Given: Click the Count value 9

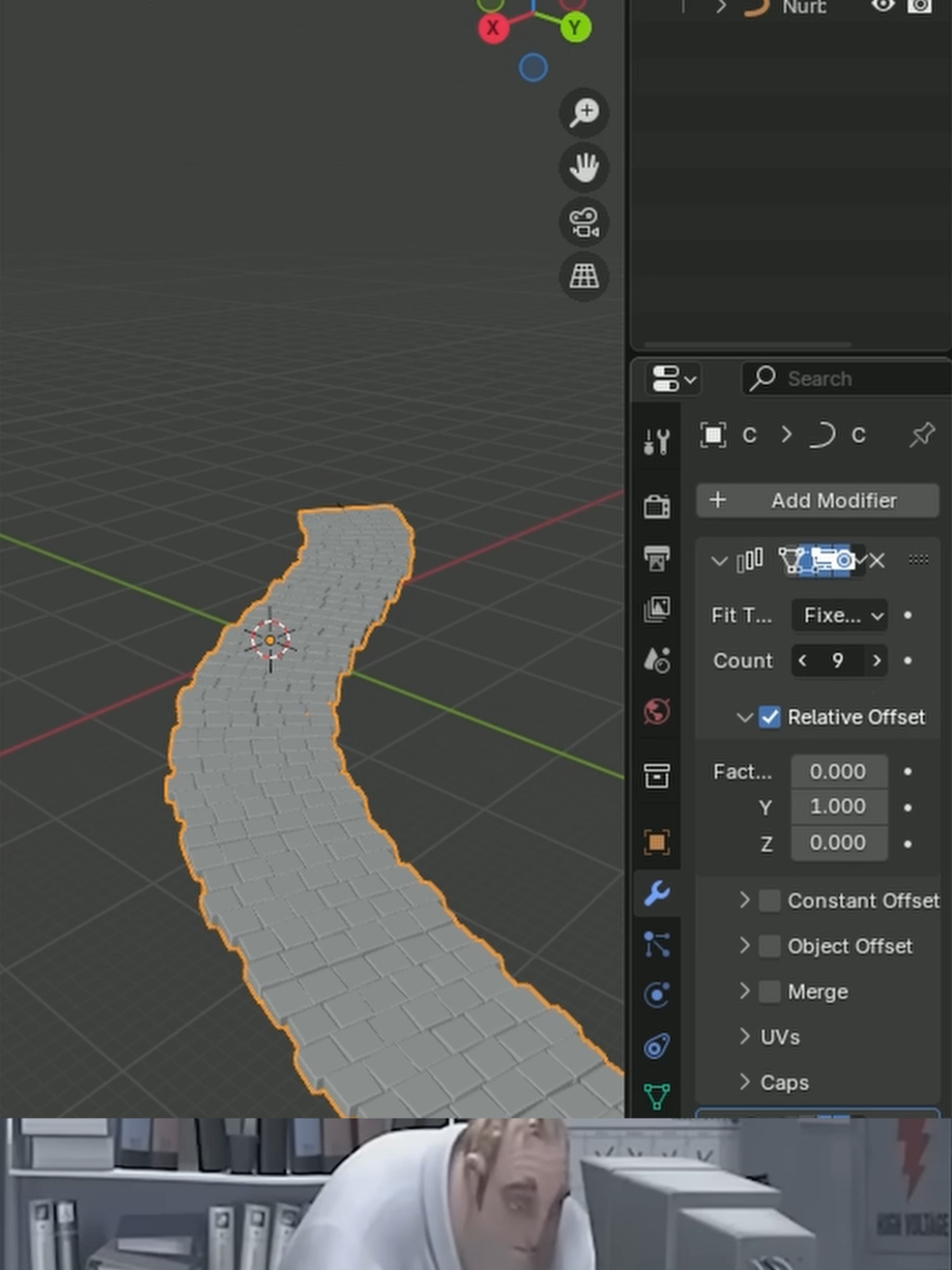Looking at the screenshot, I should (x=838, y=661).
